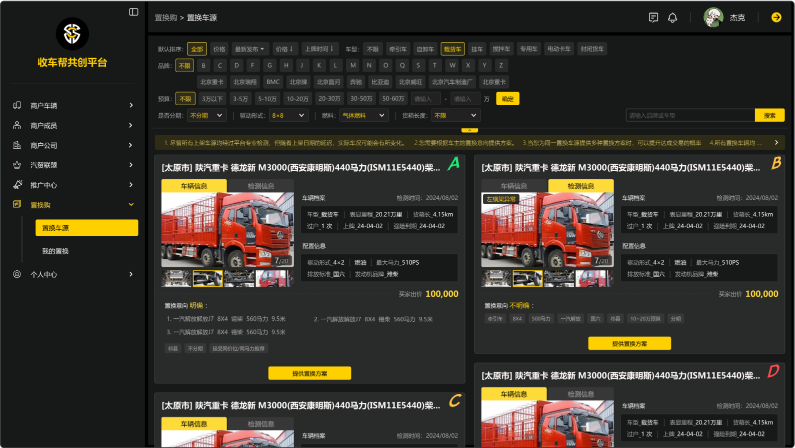
Task: Open the messages icon in the top bar
Action: pos(653,18)
